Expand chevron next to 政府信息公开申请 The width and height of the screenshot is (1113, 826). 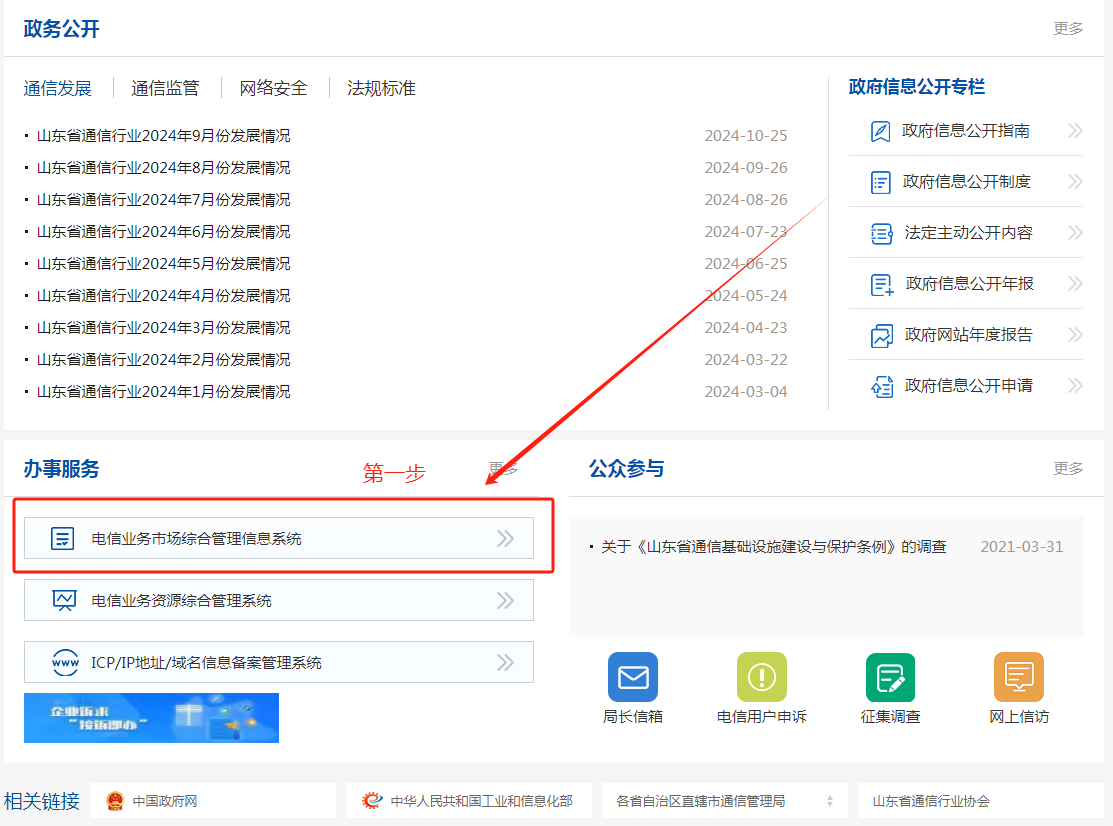(1075, 386)
